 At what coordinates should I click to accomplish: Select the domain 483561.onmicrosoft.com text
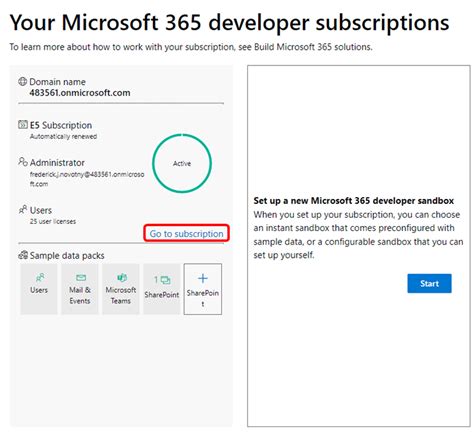coord(80,93)
